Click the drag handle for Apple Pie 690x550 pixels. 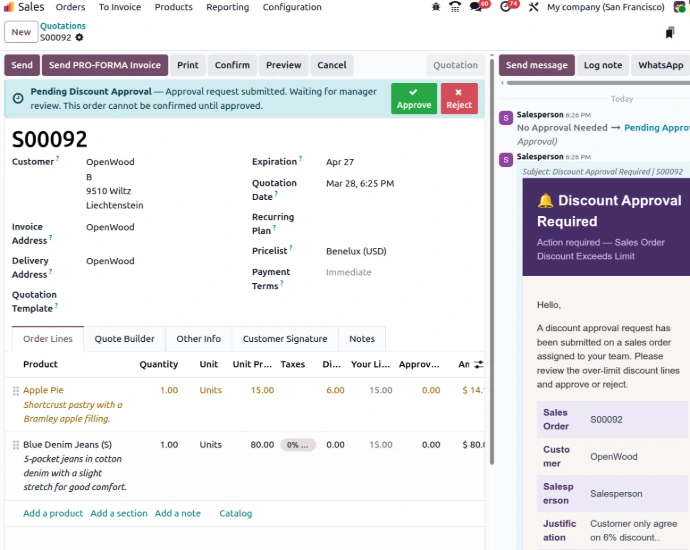coord(15,390)
